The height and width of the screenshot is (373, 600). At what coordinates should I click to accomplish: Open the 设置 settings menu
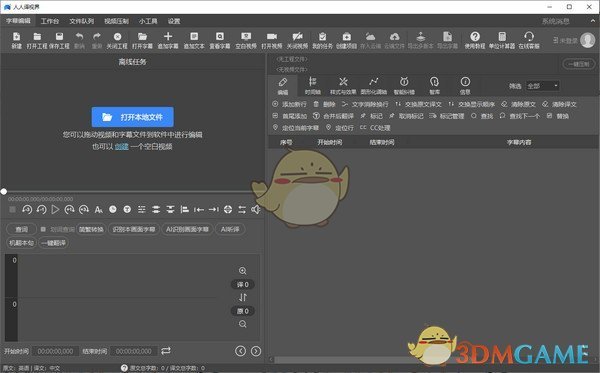tap(174, 21)
